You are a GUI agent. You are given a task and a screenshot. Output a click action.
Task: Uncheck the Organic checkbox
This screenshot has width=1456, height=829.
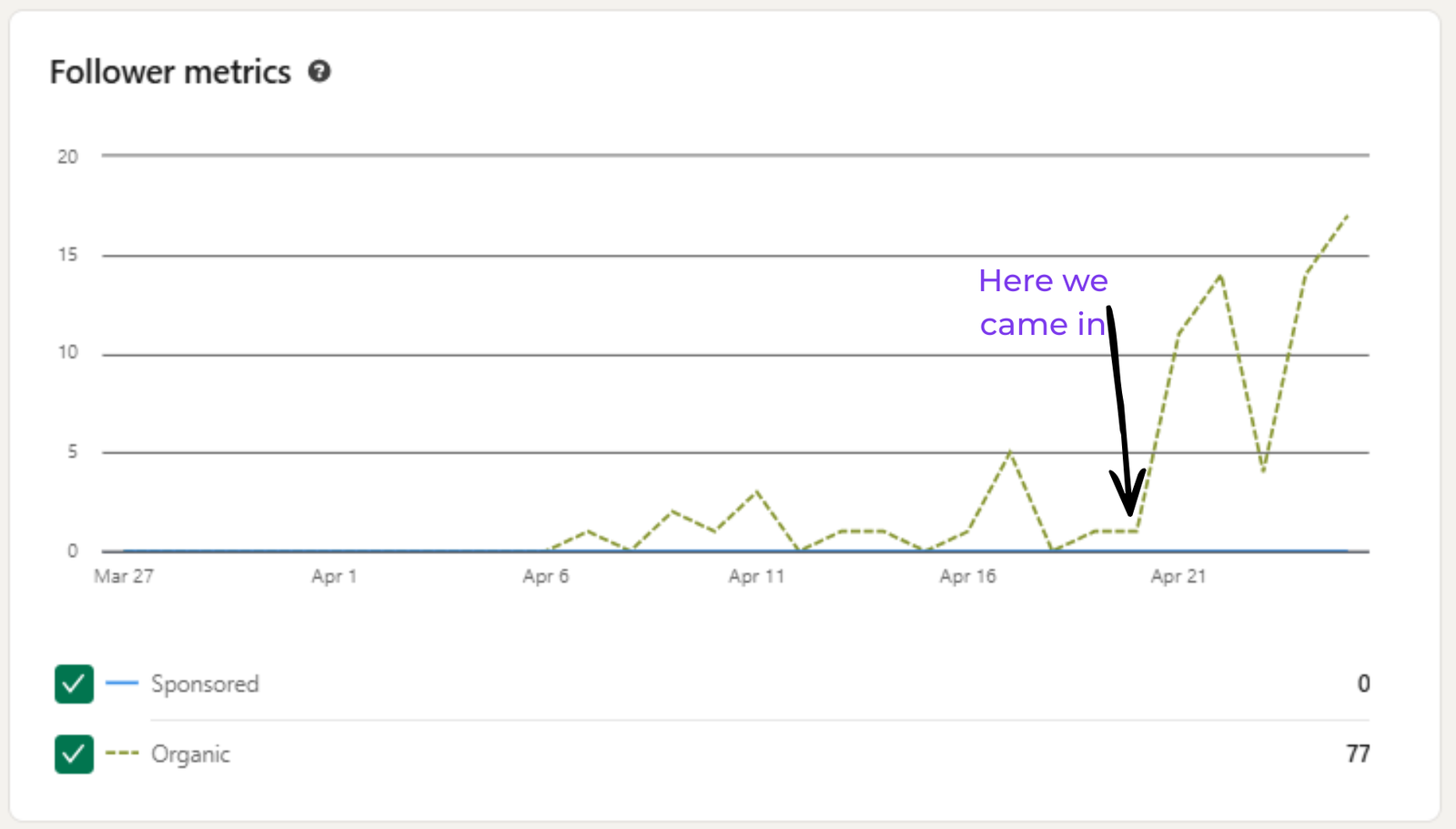pyautogui.click(x=74, y=753)
